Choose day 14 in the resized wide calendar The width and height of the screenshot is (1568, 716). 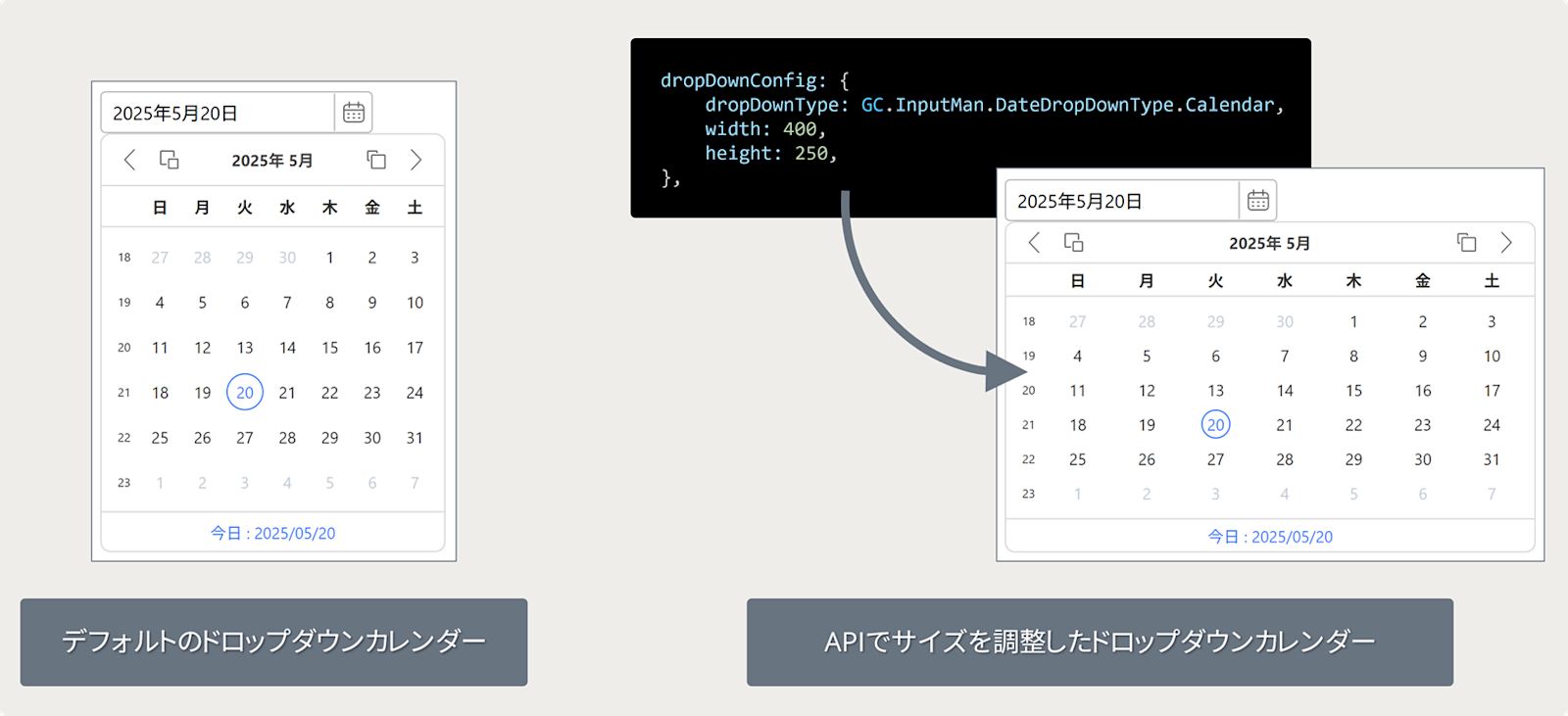coord(1285,391)
